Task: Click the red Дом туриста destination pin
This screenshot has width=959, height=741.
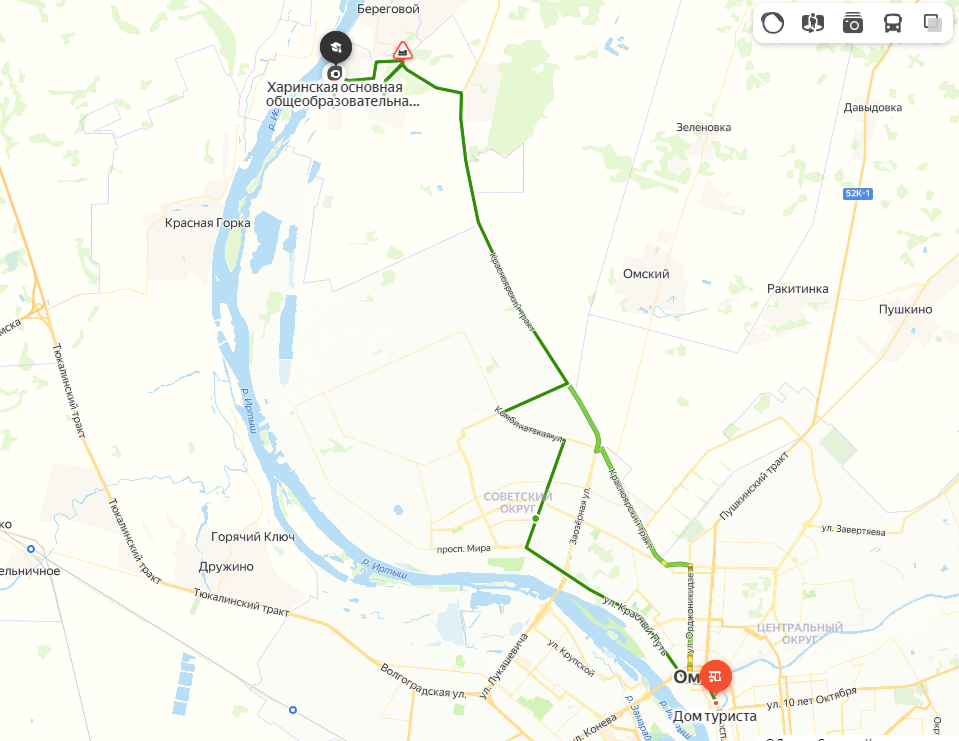Action: tap(716, 677)
